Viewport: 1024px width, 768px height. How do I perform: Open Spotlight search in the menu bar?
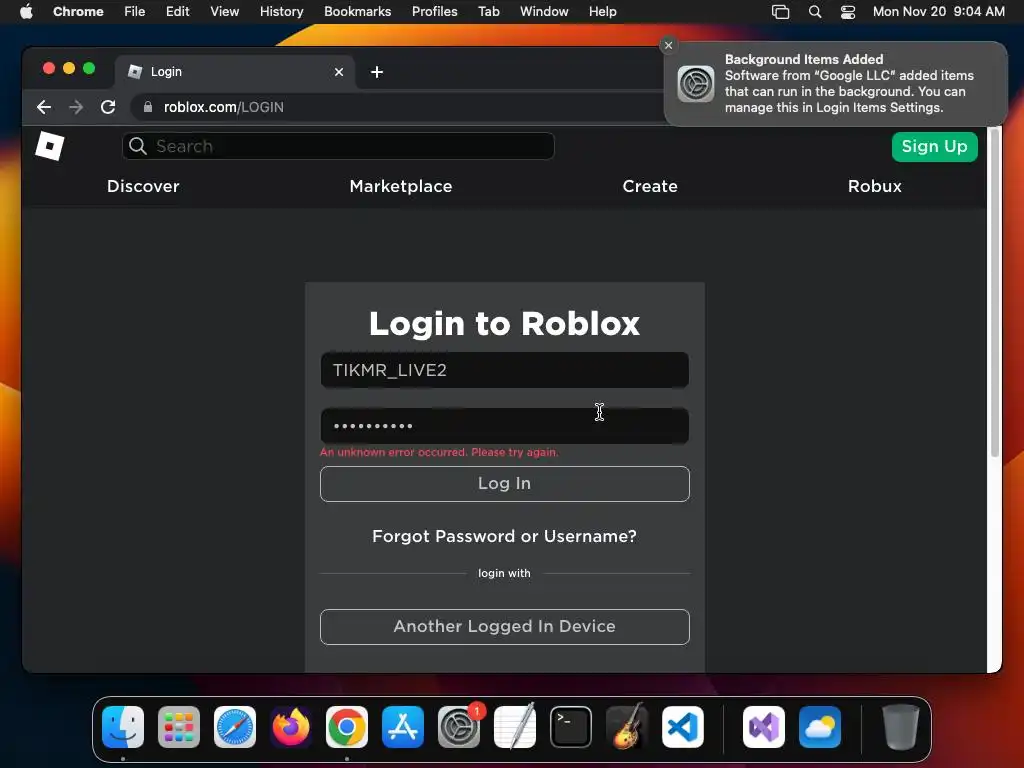pos(814,11)
